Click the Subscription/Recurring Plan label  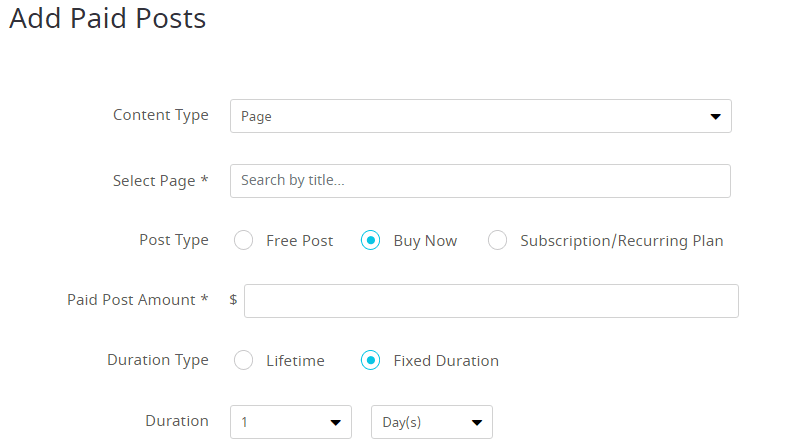tap(621, 241)
